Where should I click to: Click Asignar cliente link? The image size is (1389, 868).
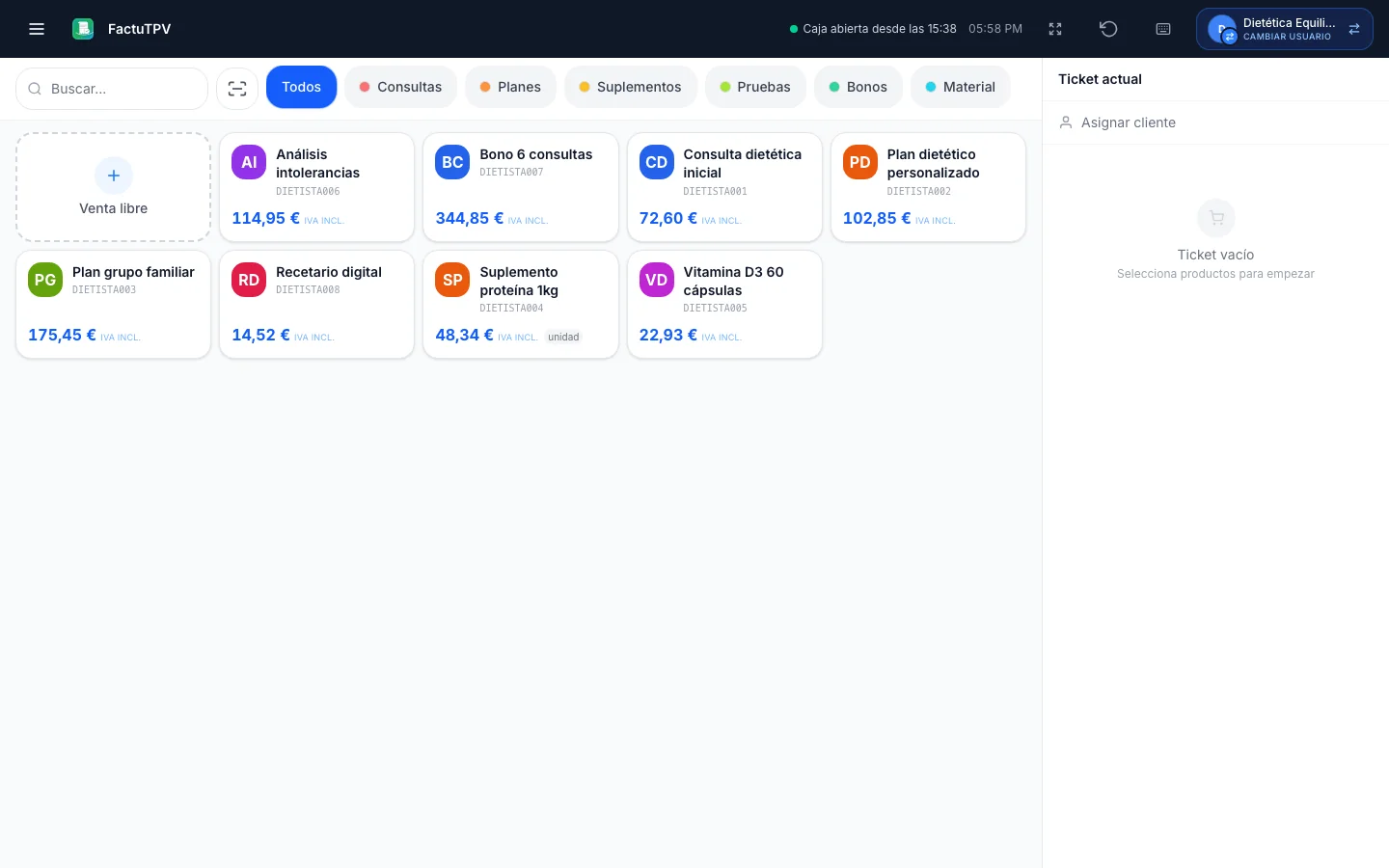click(1129, 122)
